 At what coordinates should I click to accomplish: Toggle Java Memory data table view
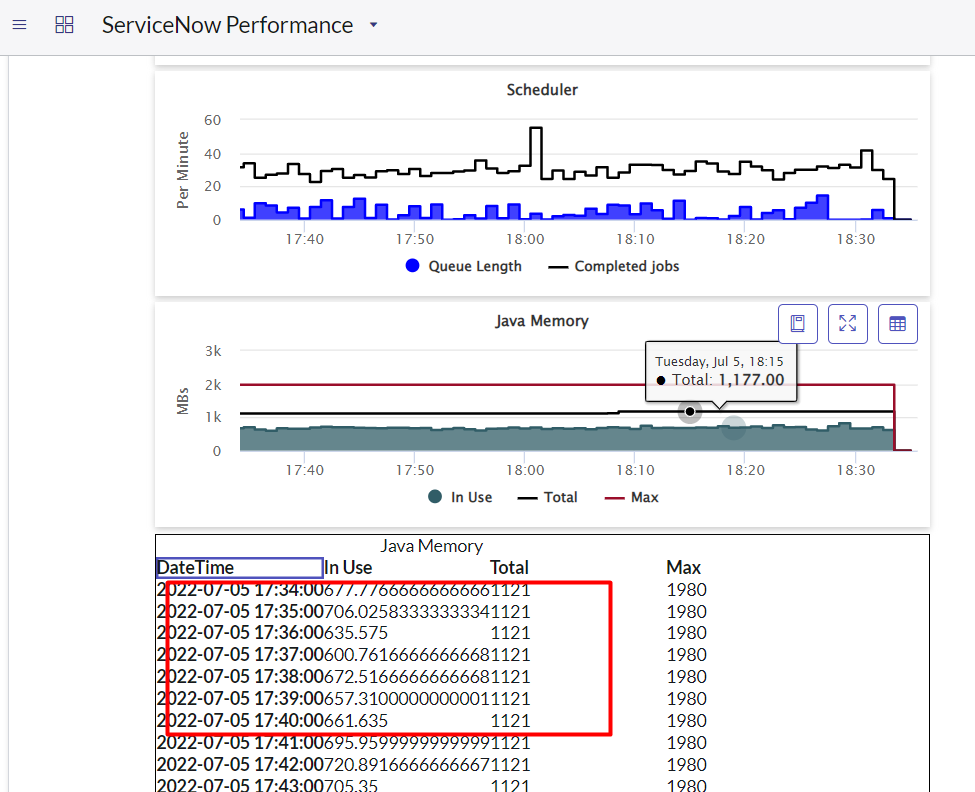[x=897, y=323]
